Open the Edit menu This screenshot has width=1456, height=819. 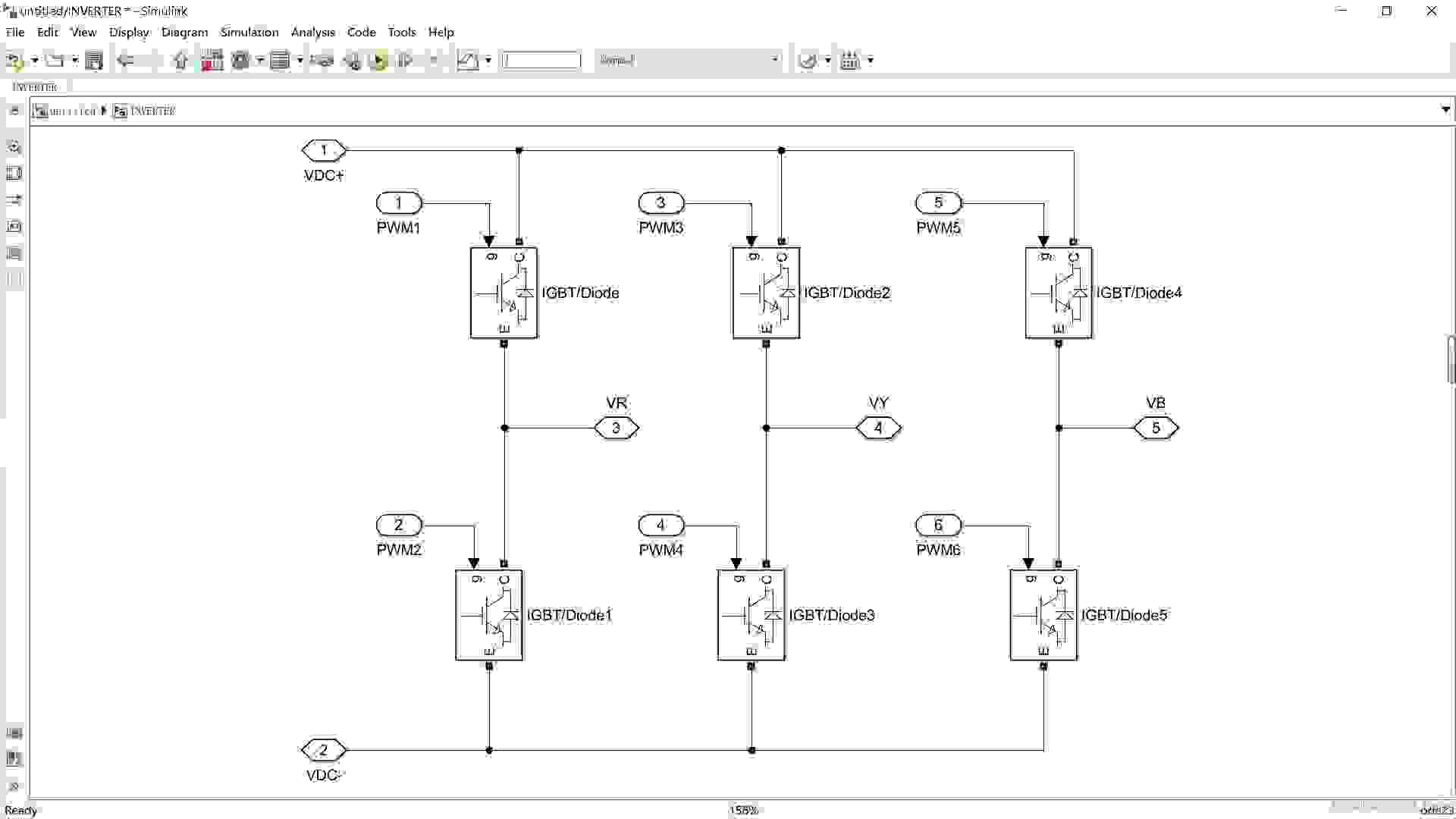47,32
